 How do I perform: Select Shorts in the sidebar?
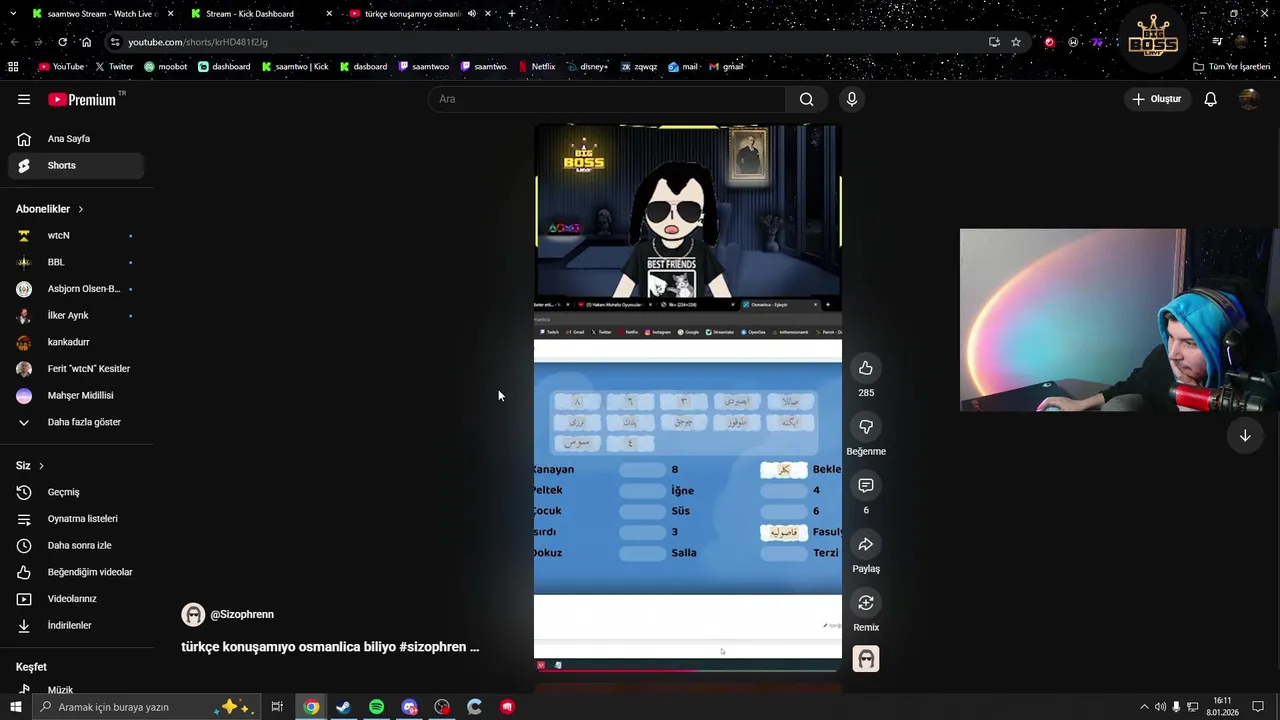click(x=76, y=165)
